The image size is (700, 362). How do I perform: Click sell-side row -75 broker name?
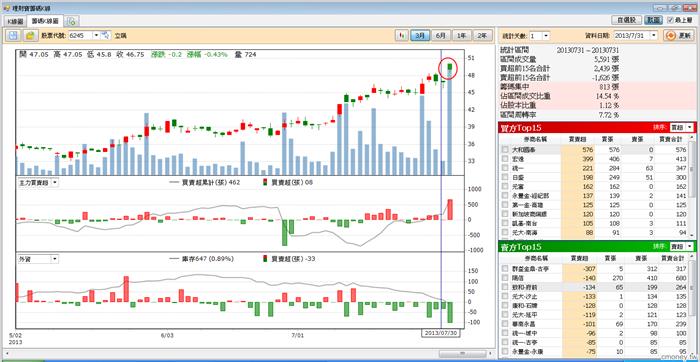pyautogui.click(x=526, y=351)
